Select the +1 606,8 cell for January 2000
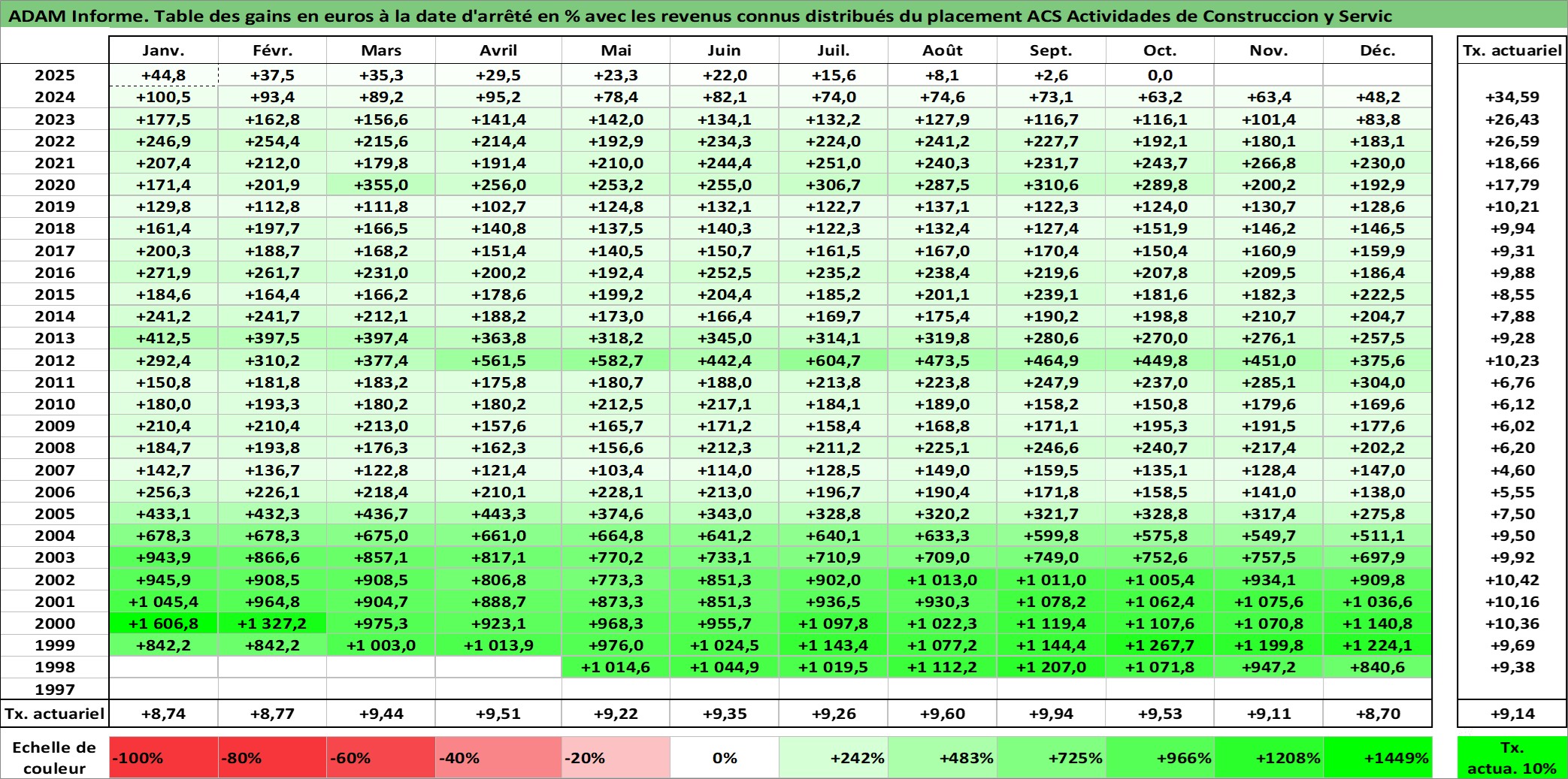The height and width of the screenshot is (779, 1568). tap(163, 624)
